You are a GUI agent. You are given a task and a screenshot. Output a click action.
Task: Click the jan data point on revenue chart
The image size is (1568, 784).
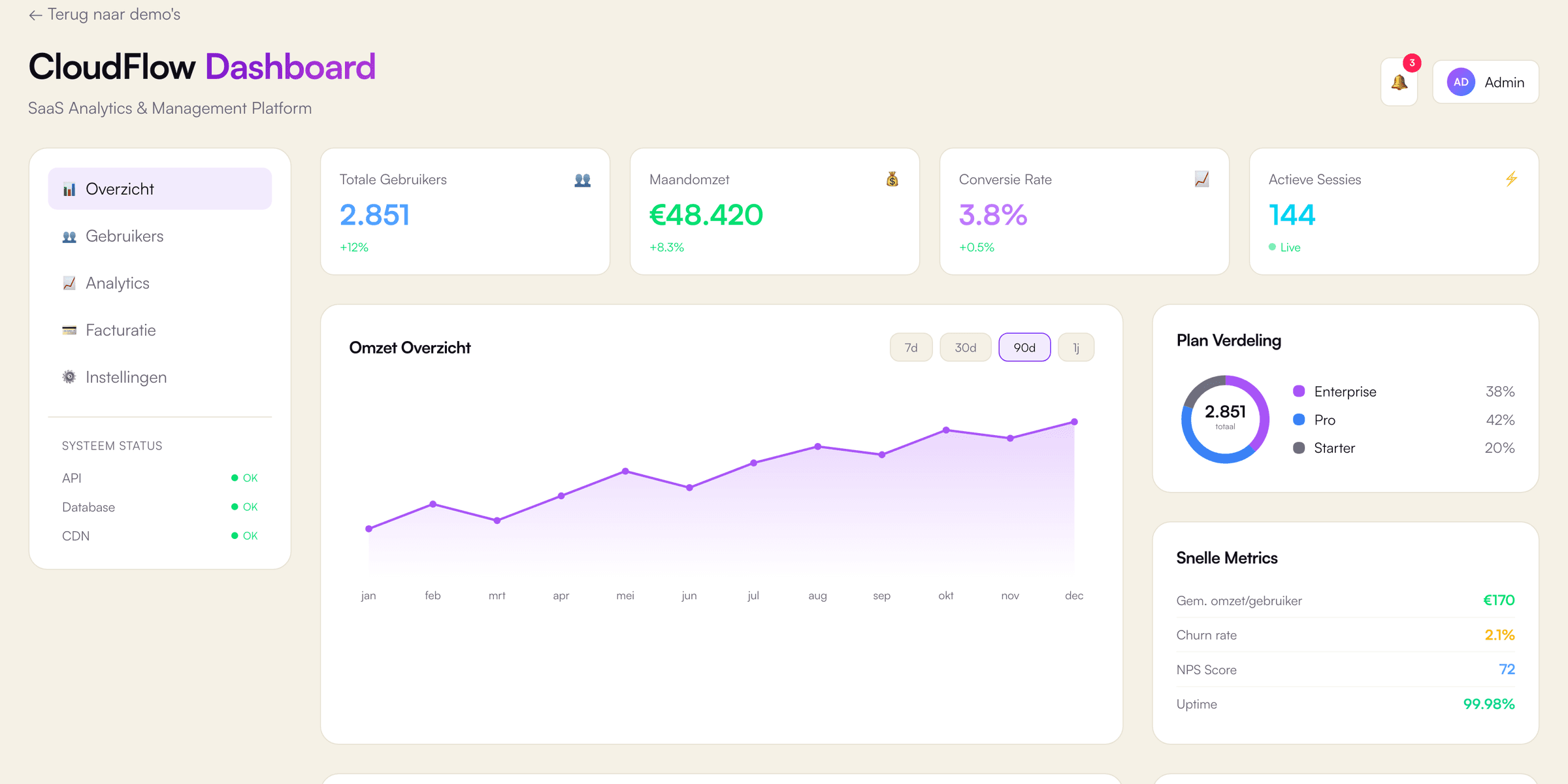pos(369,529)
